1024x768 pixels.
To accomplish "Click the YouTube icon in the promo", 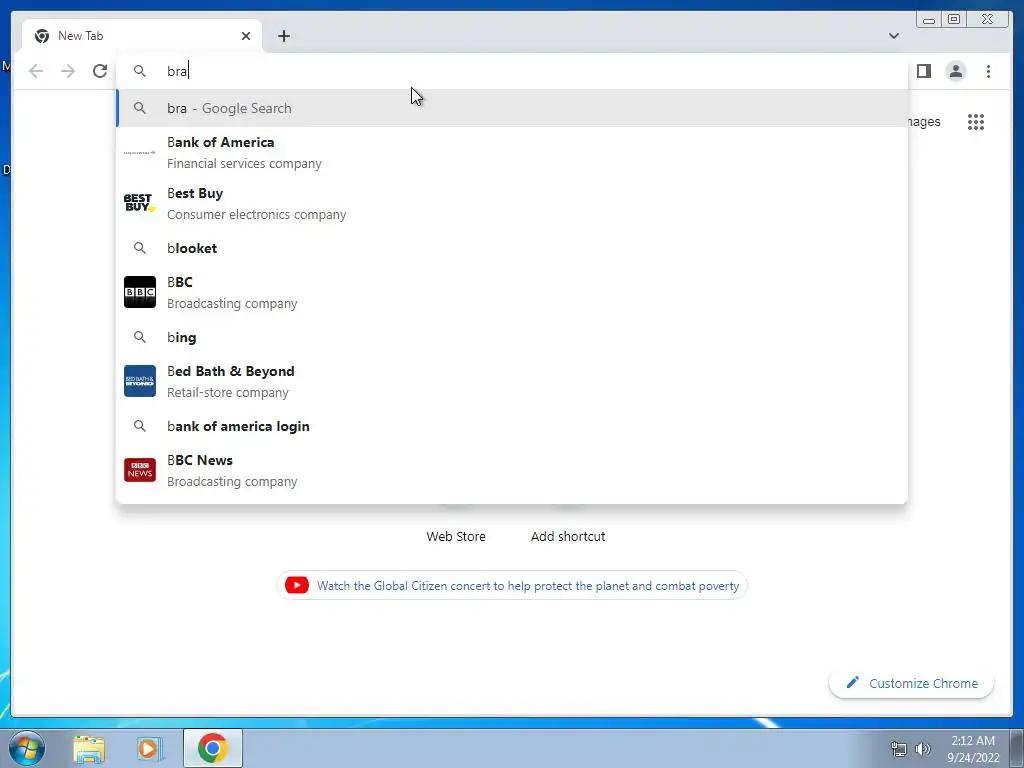I will point(296,585).
